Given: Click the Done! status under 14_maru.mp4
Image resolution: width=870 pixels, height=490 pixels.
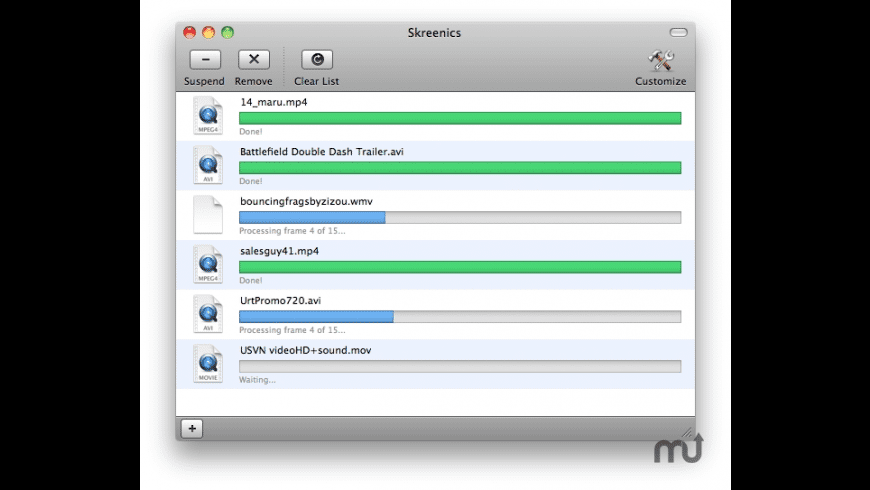Looking at the screenshot, I should (x=251, y=132).
